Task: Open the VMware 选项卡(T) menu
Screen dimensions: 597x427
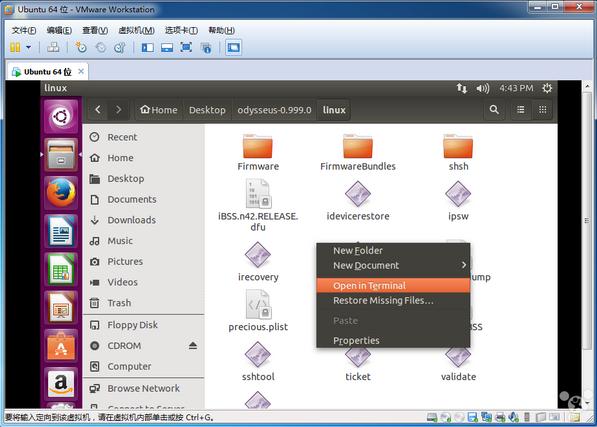Action: pos(181,30)
